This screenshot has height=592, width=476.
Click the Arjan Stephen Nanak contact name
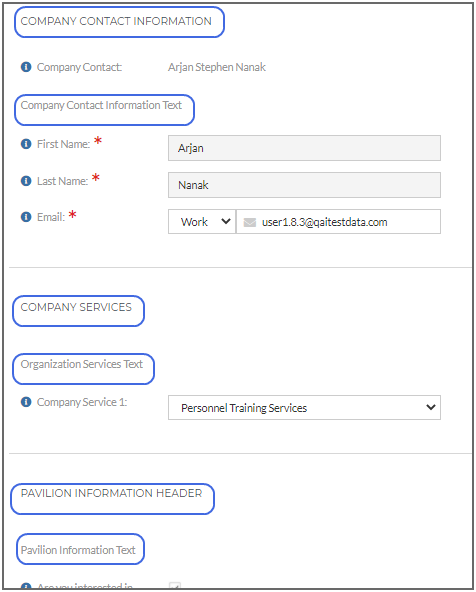[217, 67]
